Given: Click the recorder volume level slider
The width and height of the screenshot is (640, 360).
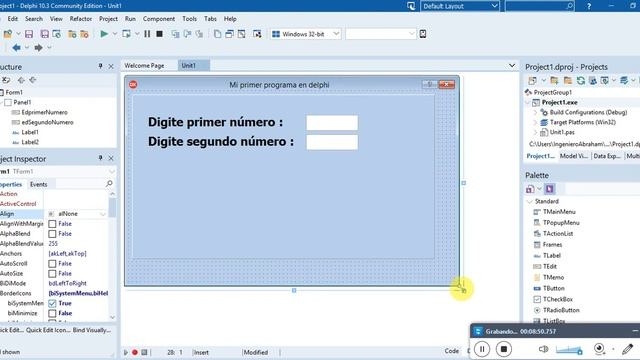Looking at the screenshot, I should tap(569, 350).
